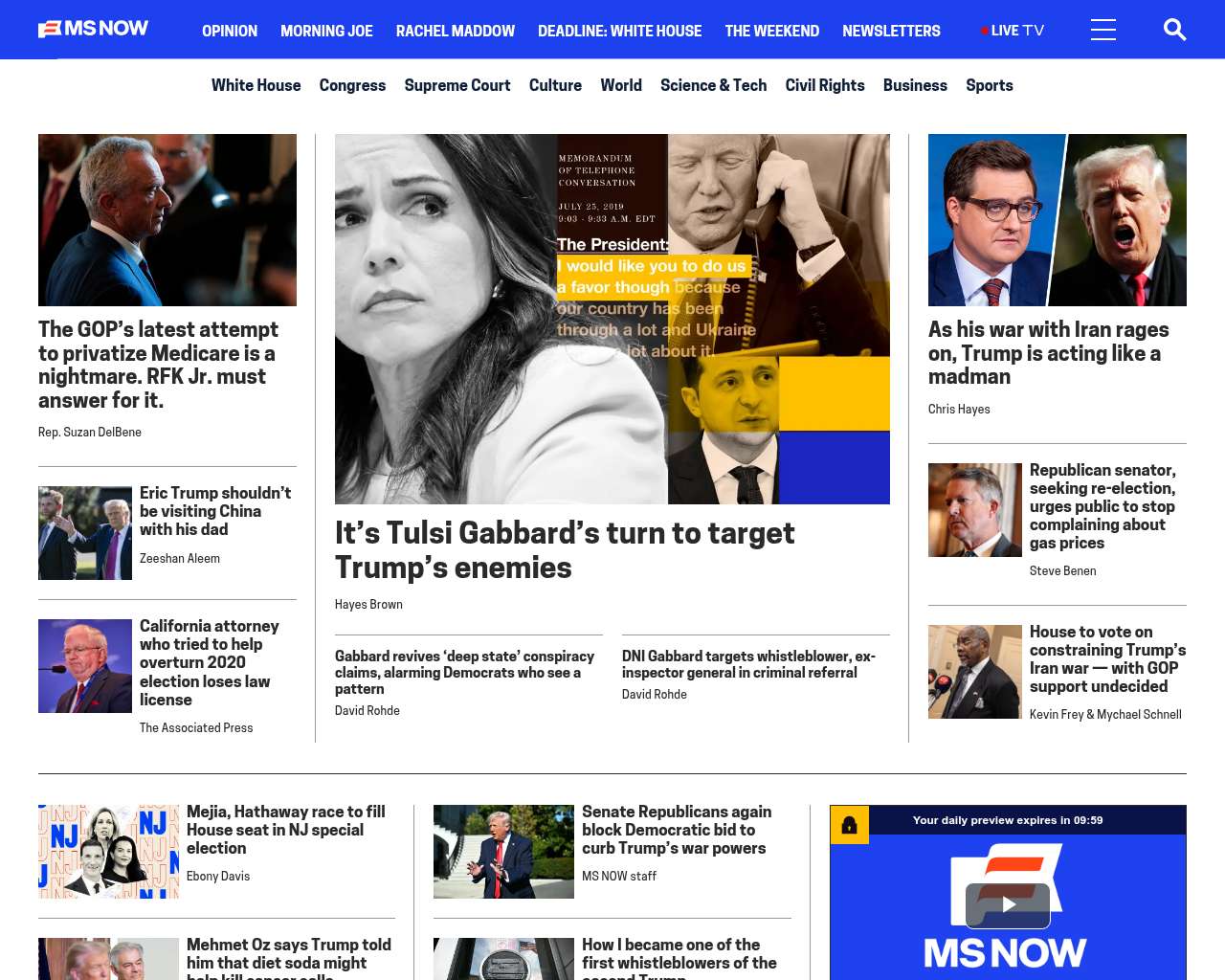Image resolution: width=1225 pixels, height=980 pixels.
Task: Open Kevin Frey & Mychael Schnell byline
Action: 1105,715
